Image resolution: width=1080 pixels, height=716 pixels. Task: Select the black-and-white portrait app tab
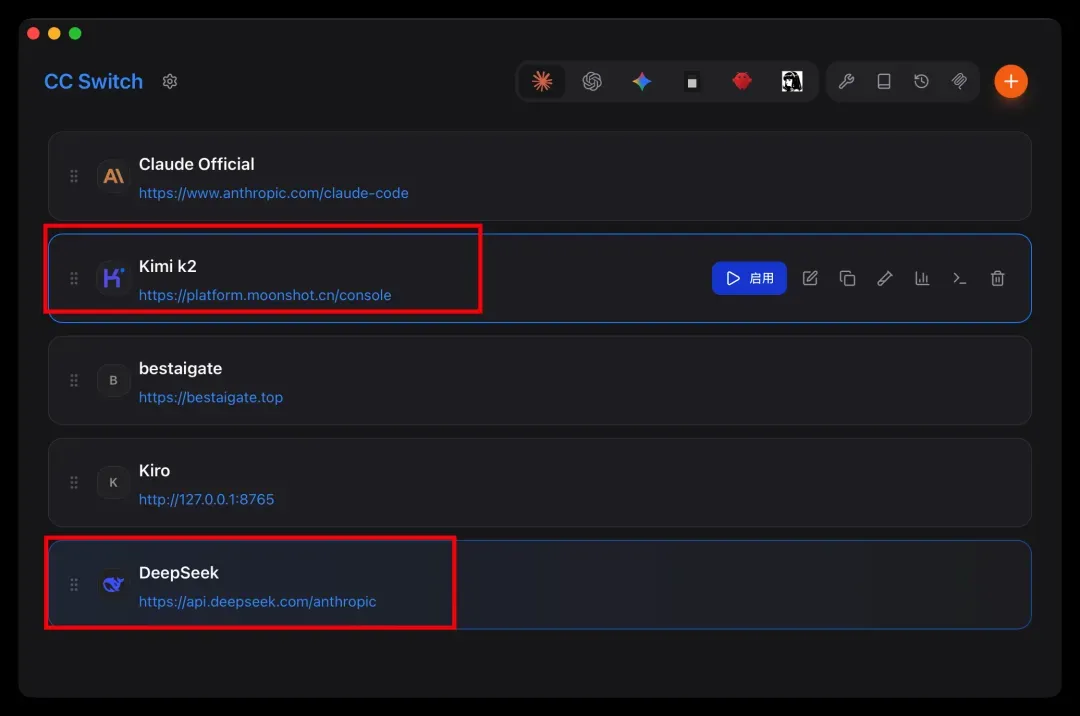[792, 81]
